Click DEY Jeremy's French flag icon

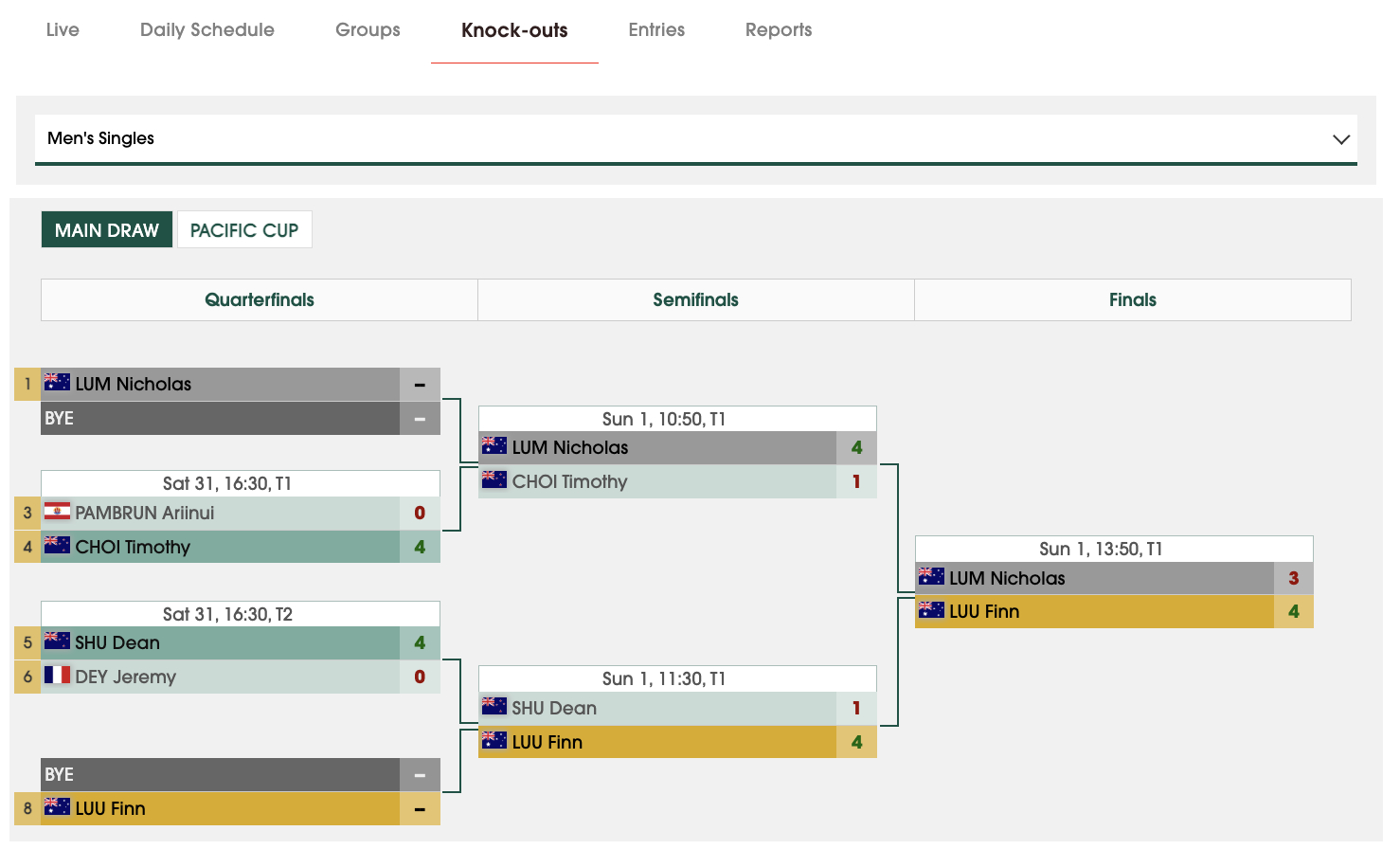tap(57, 675)
